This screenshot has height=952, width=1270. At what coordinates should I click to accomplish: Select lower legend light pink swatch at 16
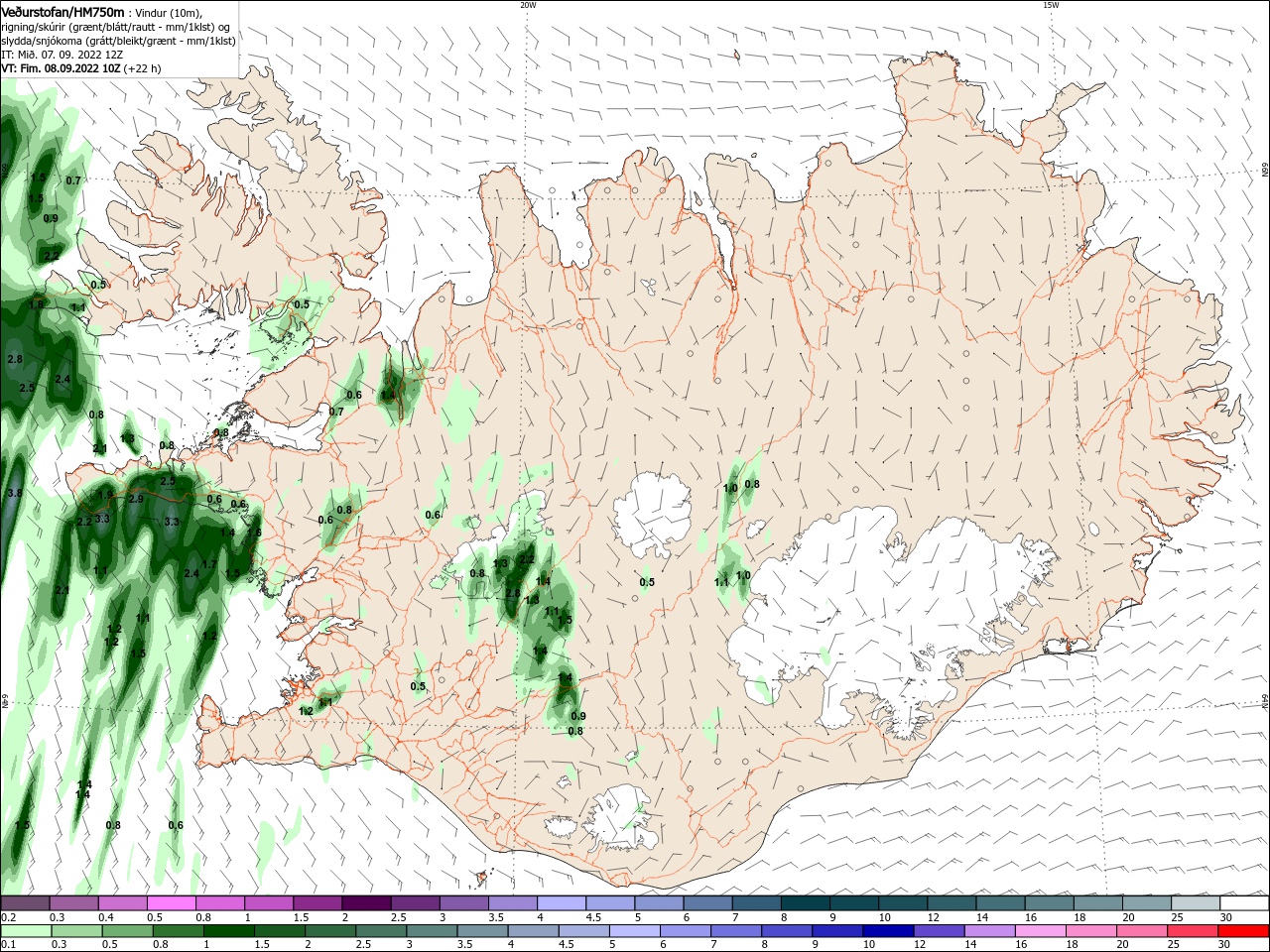(x=1041, y=931)
